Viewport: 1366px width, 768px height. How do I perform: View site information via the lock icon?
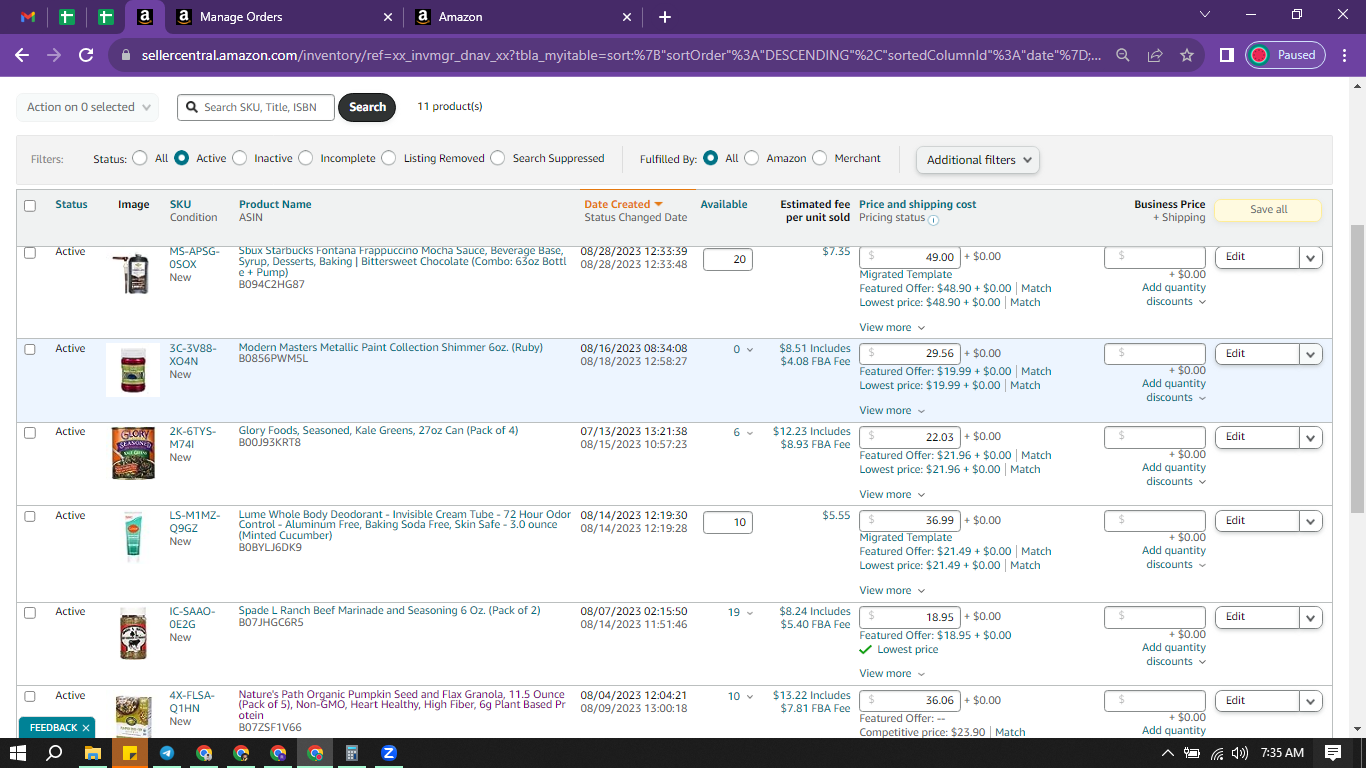tap(125, 56)
